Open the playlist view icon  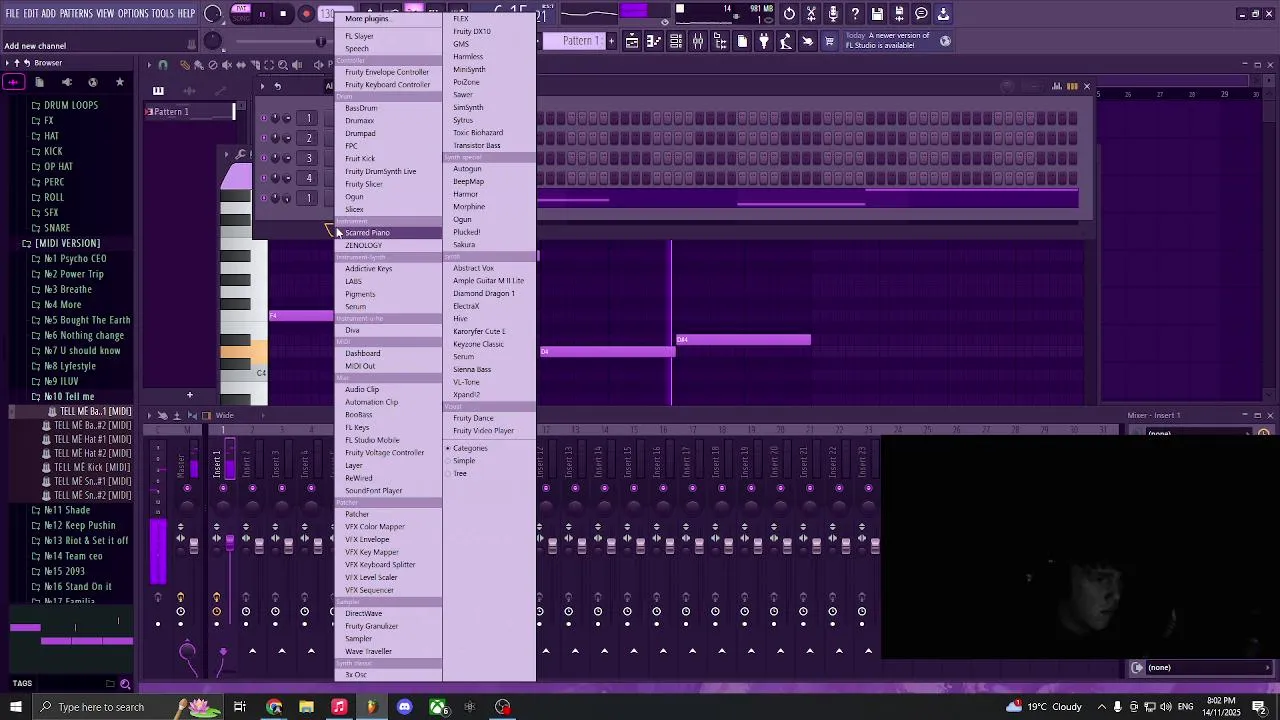[632, 41]
